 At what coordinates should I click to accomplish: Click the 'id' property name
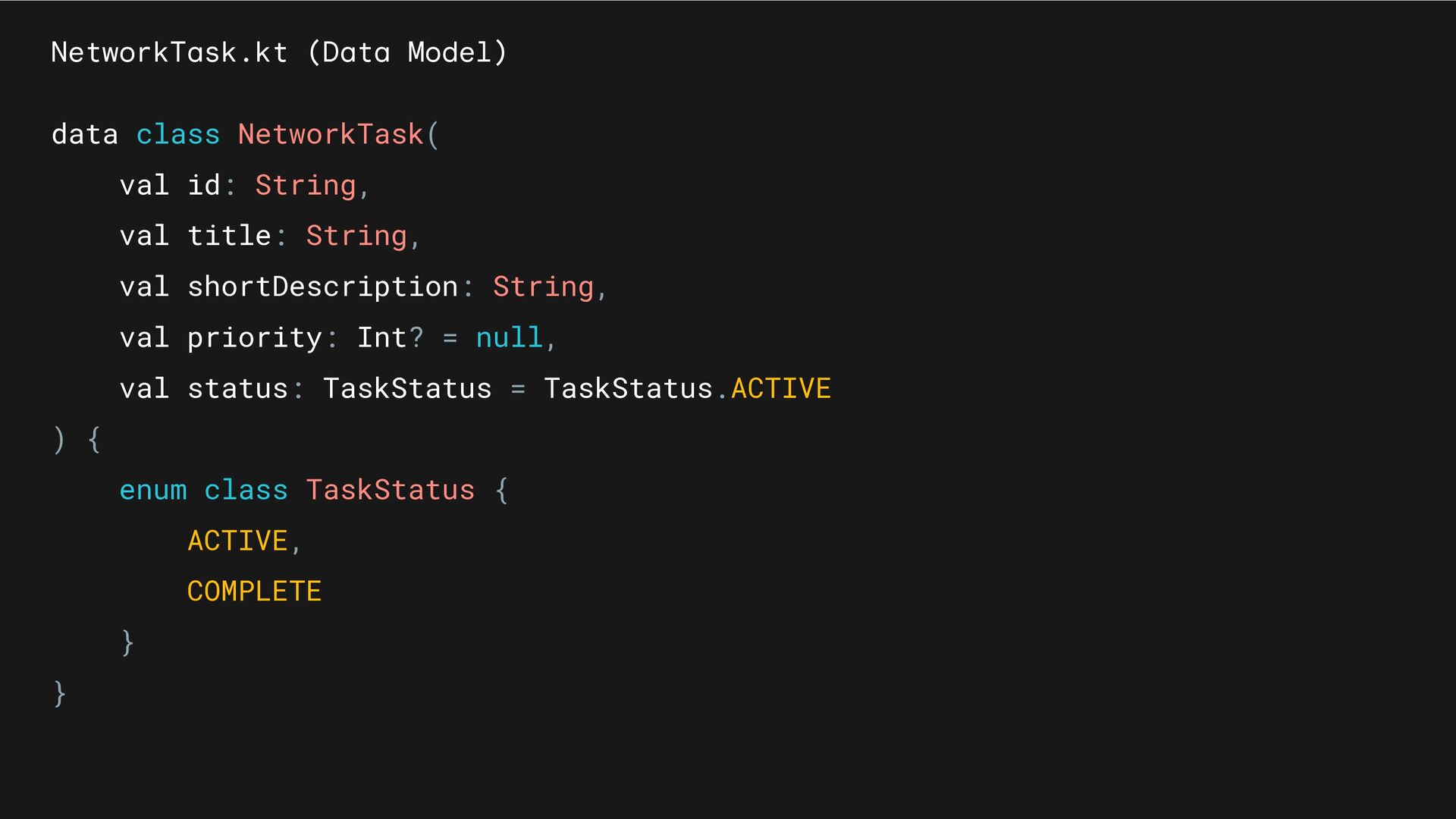point(204,185)
